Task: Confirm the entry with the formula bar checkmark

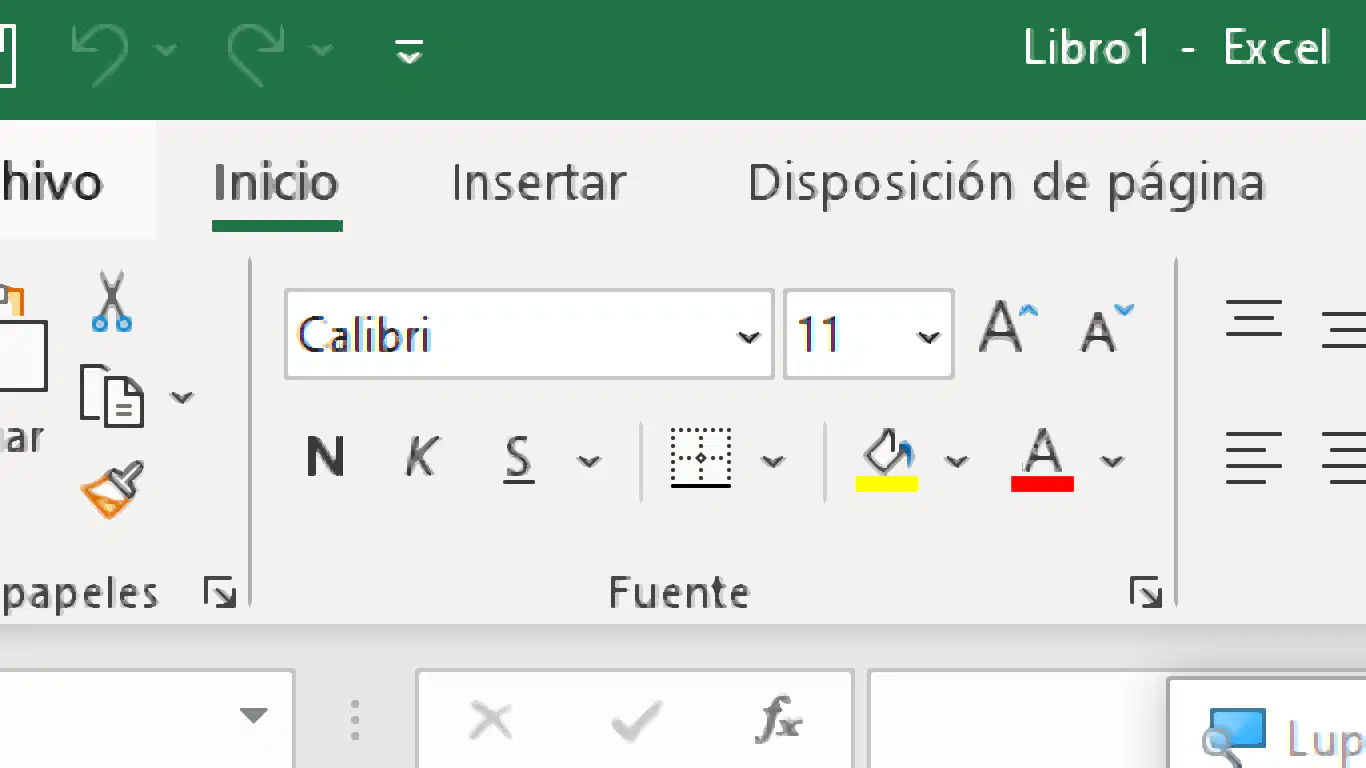Action: (x=637, y=720)
